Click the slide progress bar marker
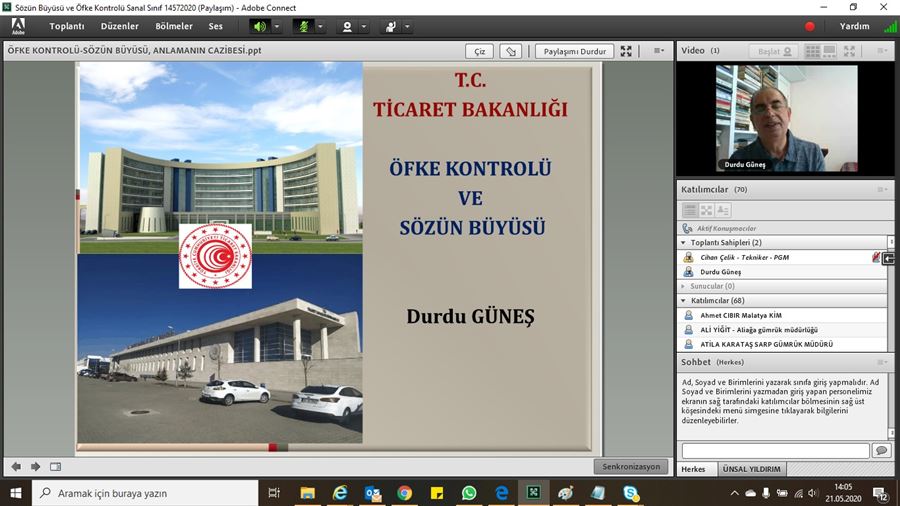900x506 pixels. pyautogui.click(x=273, y=447)
